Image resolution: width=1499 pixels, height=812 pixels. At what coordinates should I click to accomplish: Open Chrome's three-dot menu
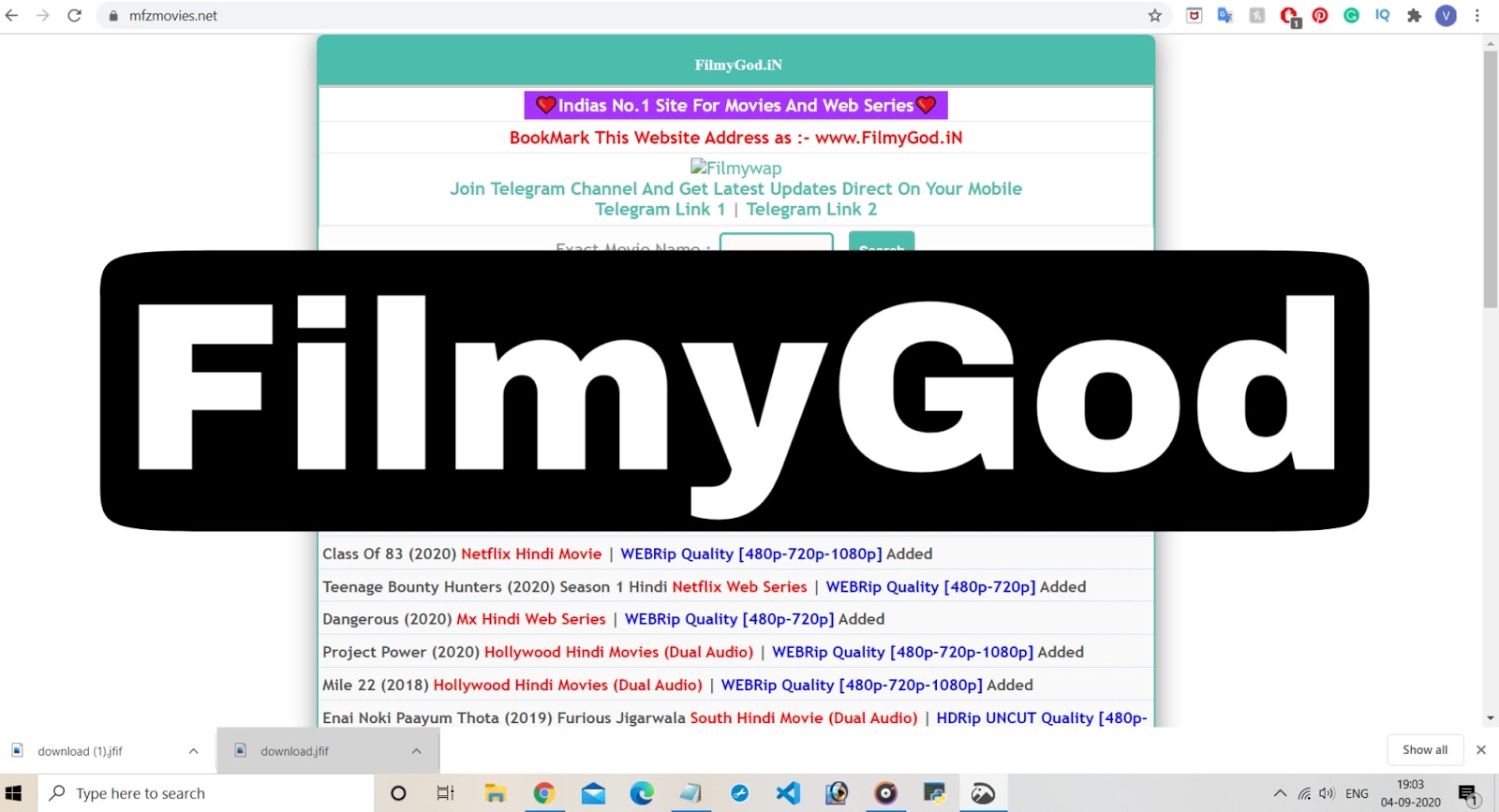coord(1477,16)
